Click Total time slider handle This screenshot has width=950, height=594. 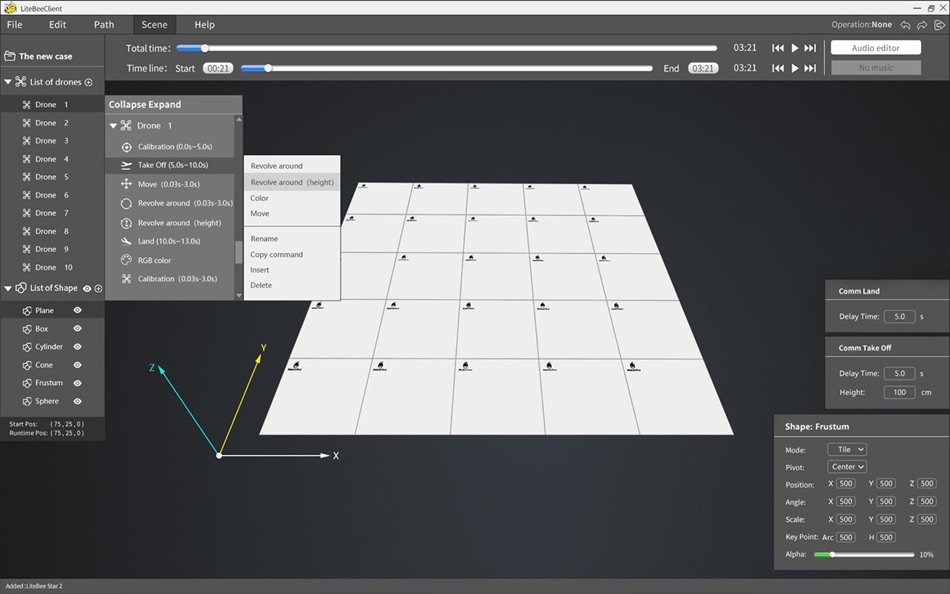[x=205, y=48]
